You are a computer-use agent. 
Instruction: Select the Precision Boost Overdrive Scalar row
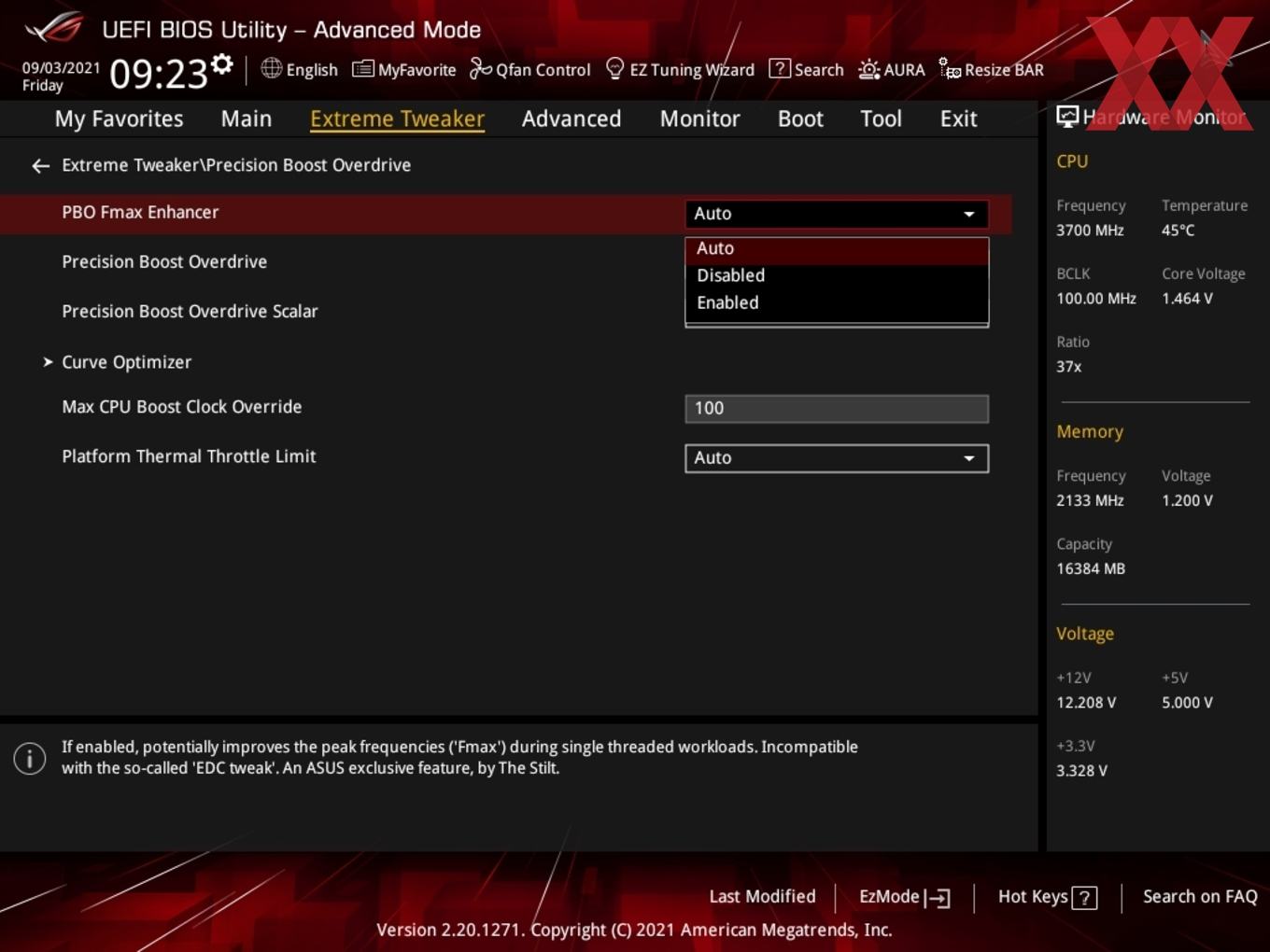coord(190,312)
